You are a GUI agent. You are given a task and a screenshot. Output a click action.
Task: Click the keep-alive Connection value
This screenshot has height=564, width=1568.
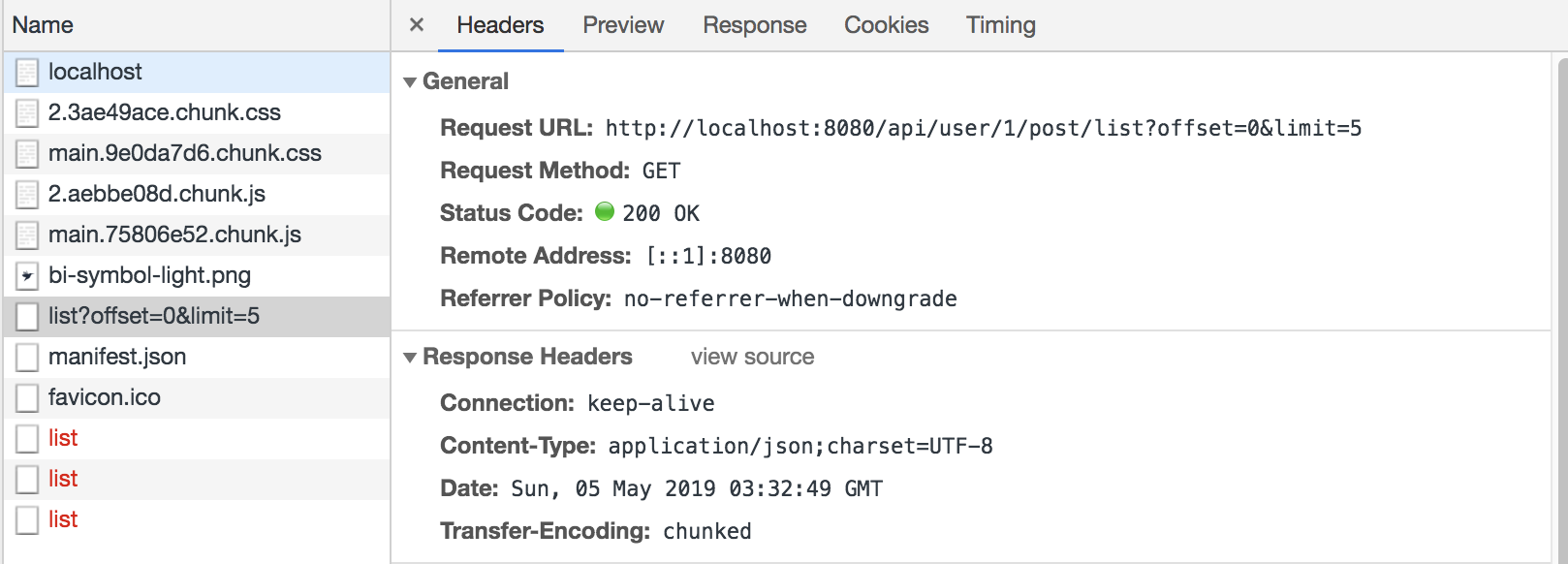(x=651, y=403)
